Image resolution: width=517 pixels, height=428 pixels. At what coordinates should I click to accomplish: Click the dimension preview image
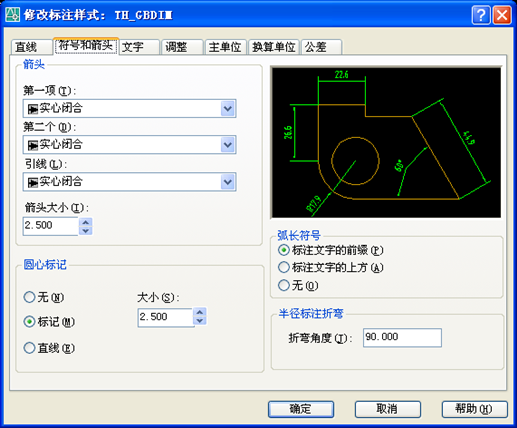[386, 142]
